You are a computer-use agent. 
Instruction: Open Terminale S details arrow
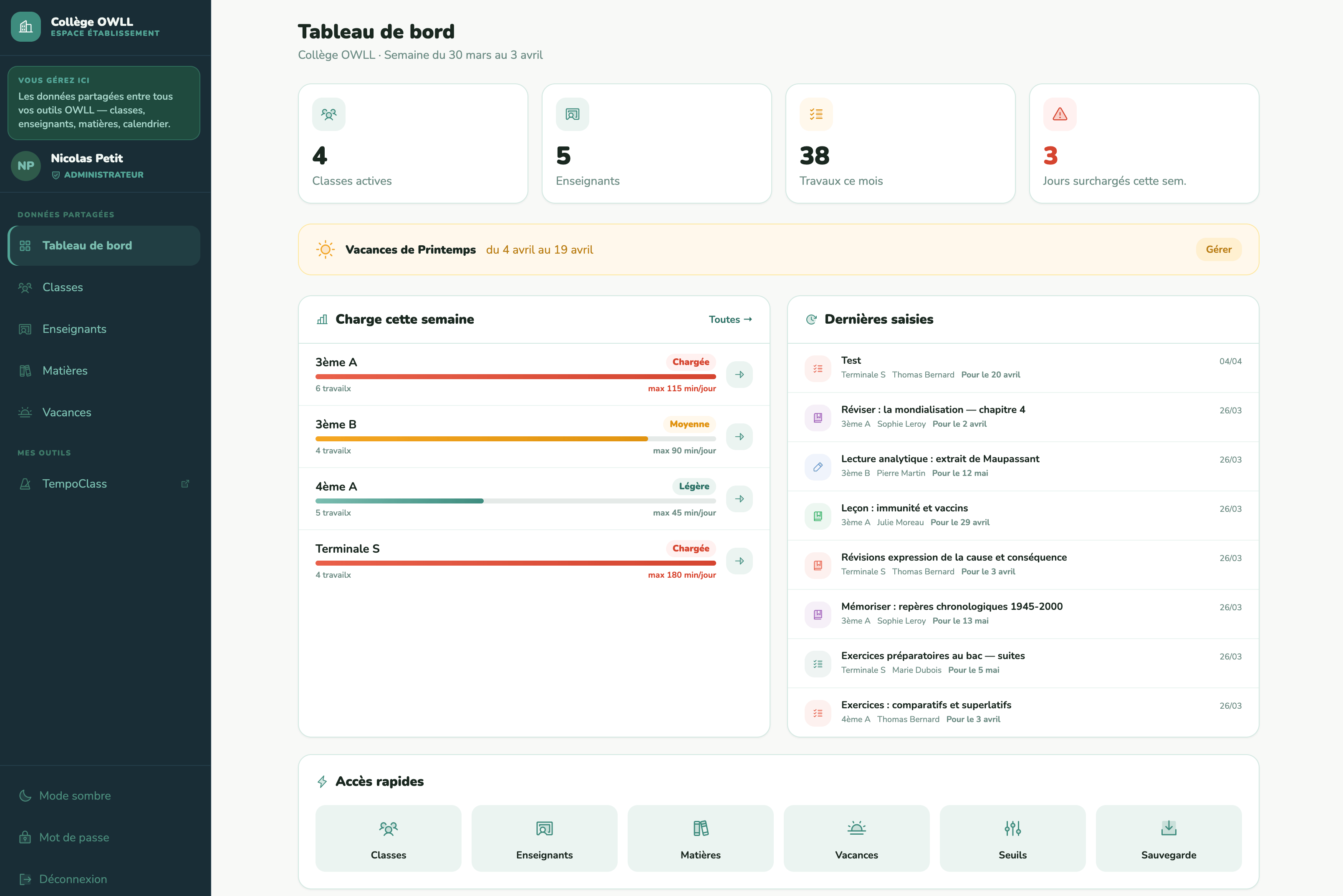tap(739, 562)
